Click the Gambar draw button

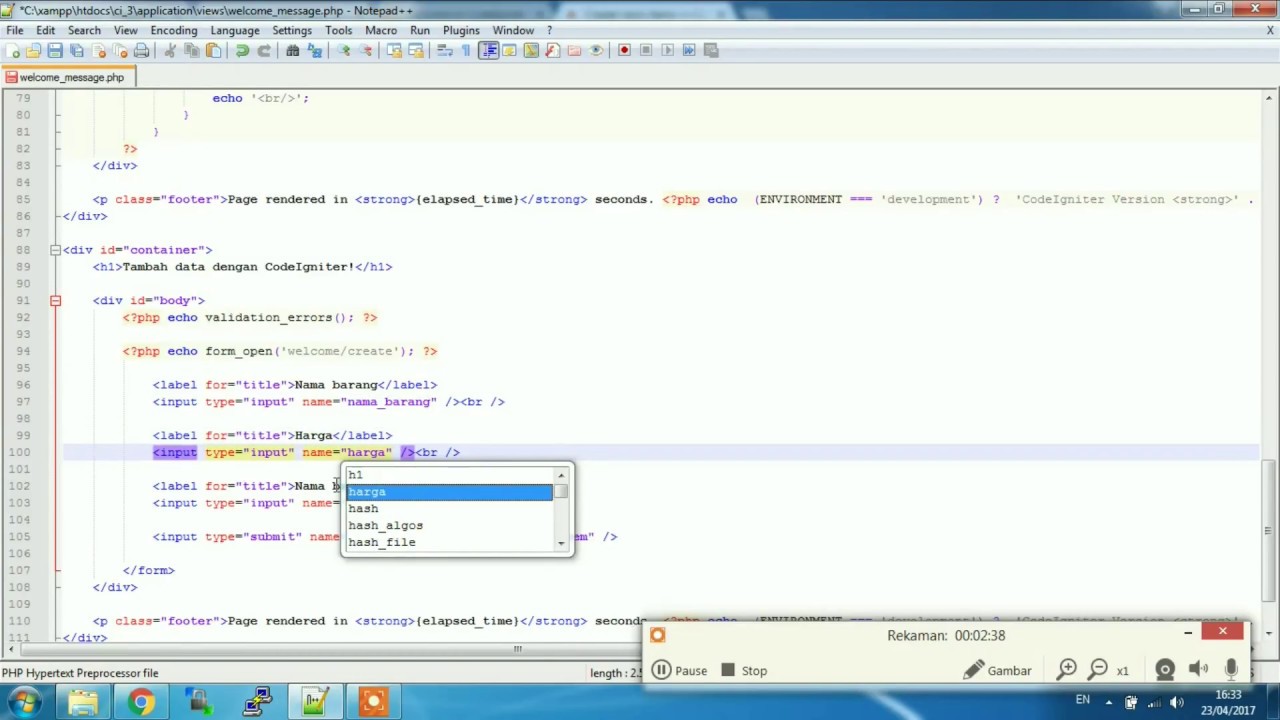(998, 671)
